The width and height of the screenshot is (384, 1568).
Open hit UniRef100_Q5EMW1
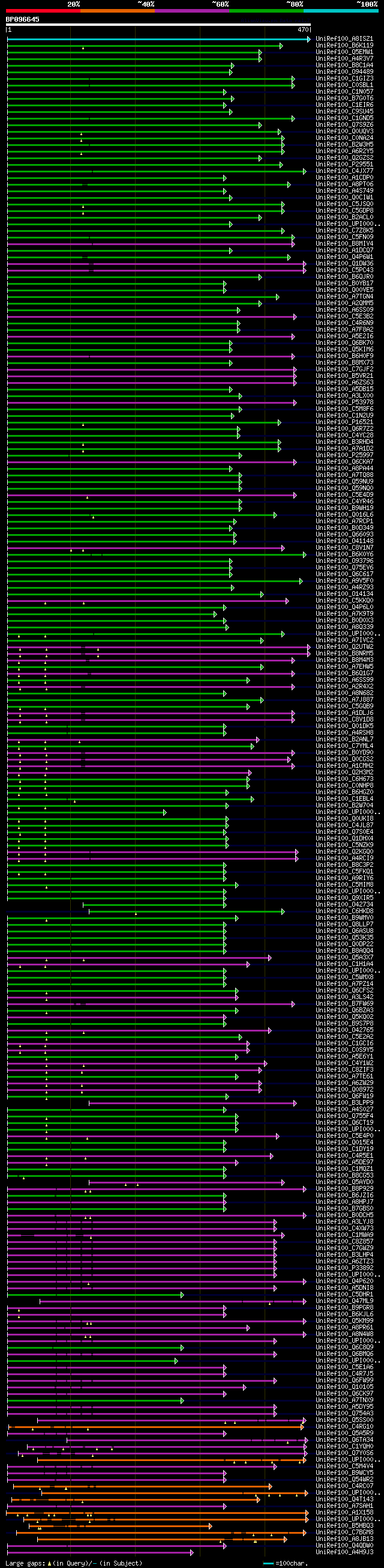tap(344, 52)
